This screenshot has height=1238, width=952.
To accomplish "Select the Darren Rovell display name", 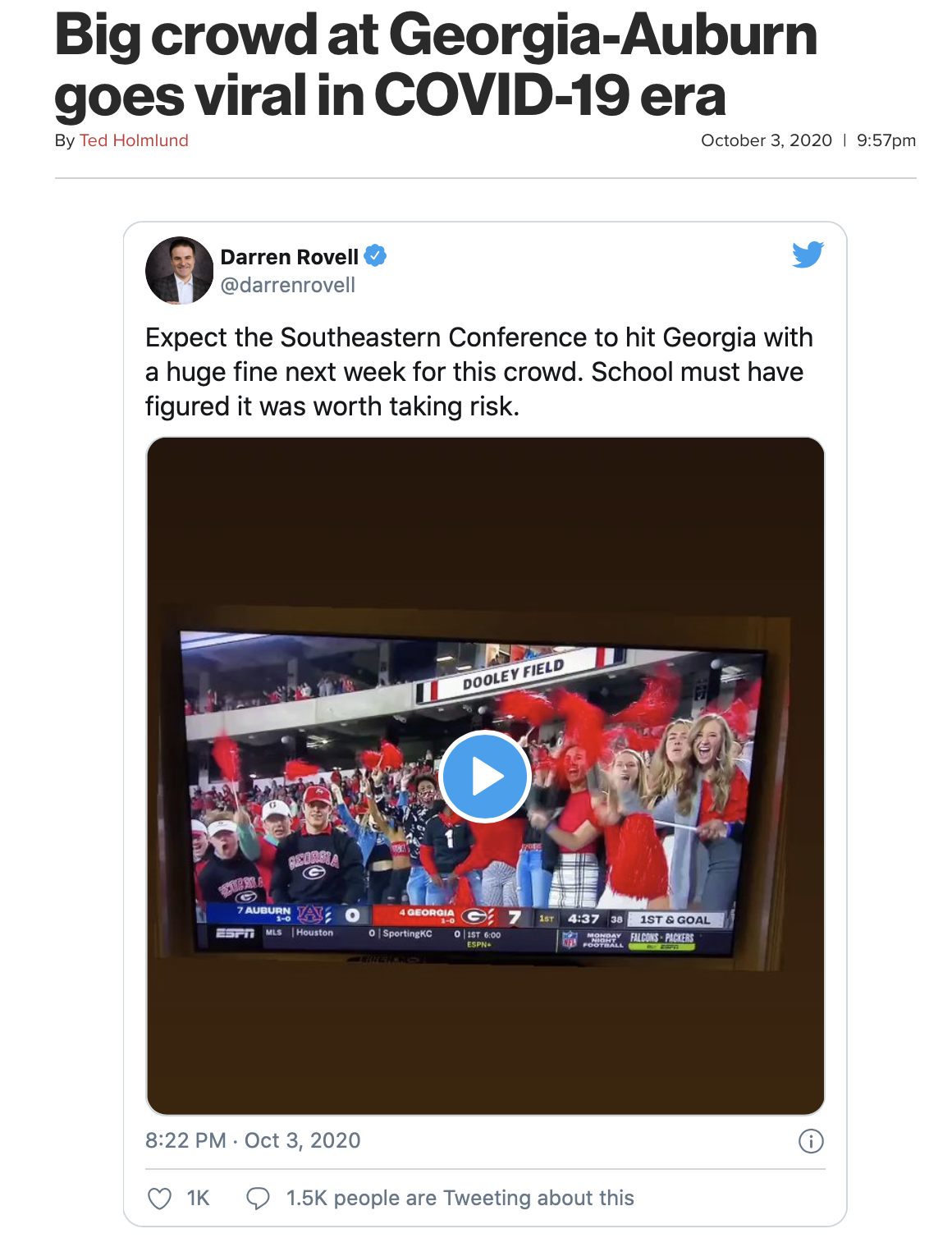I will pyautogui.click(x=290, y=257).
